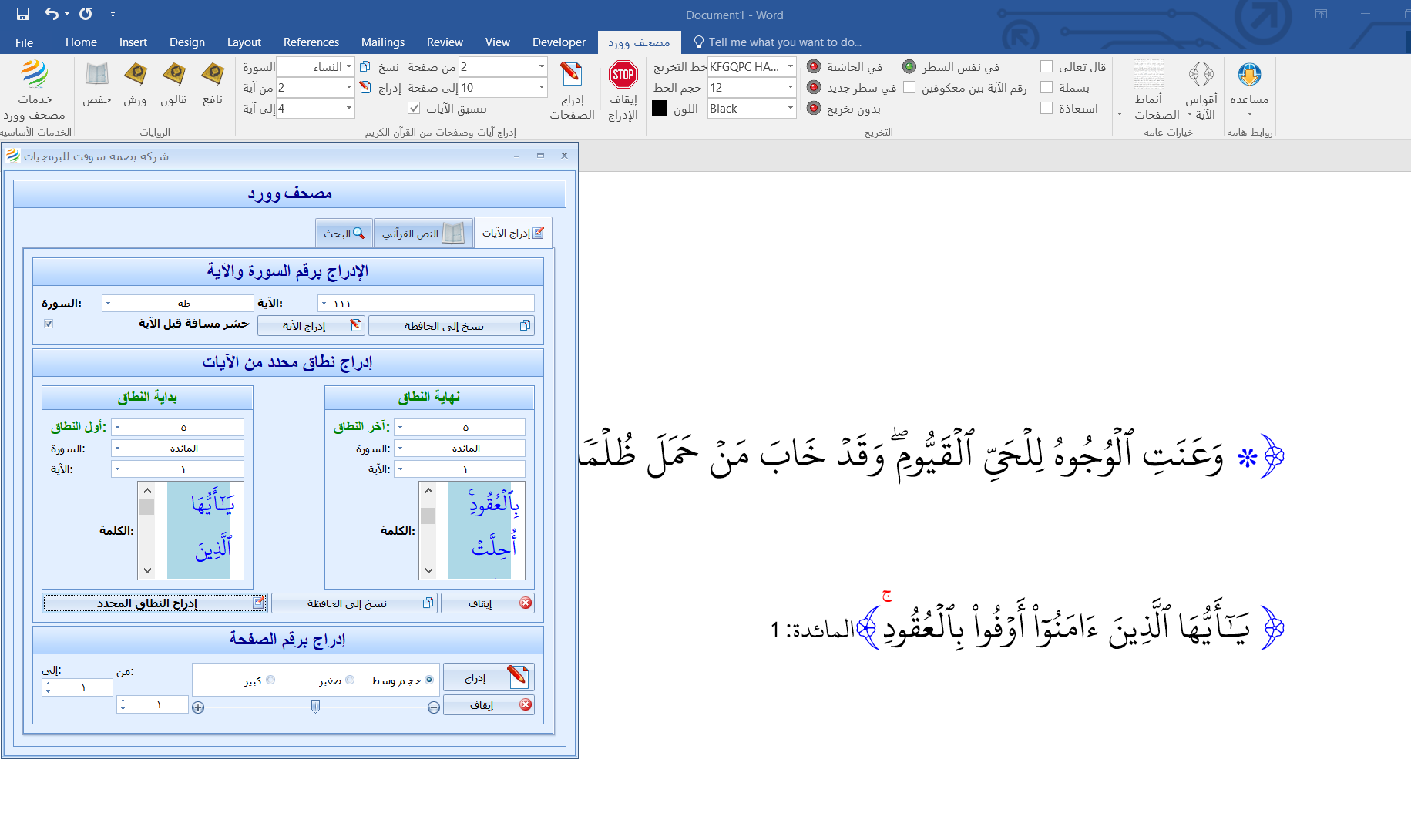Click the lightbulb Tell me icon

click(x=699, y=42)
